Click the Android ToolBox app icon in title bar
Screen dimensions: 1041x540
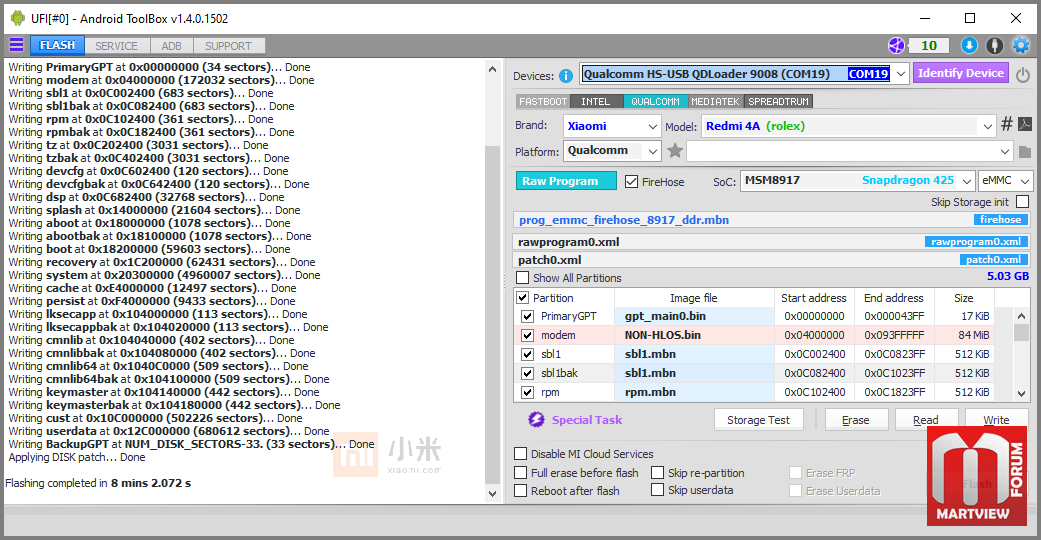[x=18, y=19]
